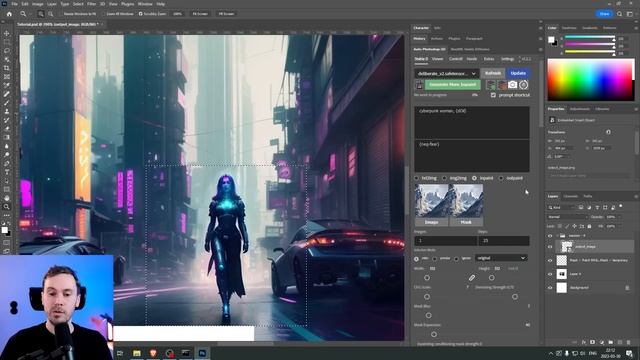The width and height of the screenshot is (640, 360).
Task: Click inside the color spectrum picker
Action: click(591, 80)
